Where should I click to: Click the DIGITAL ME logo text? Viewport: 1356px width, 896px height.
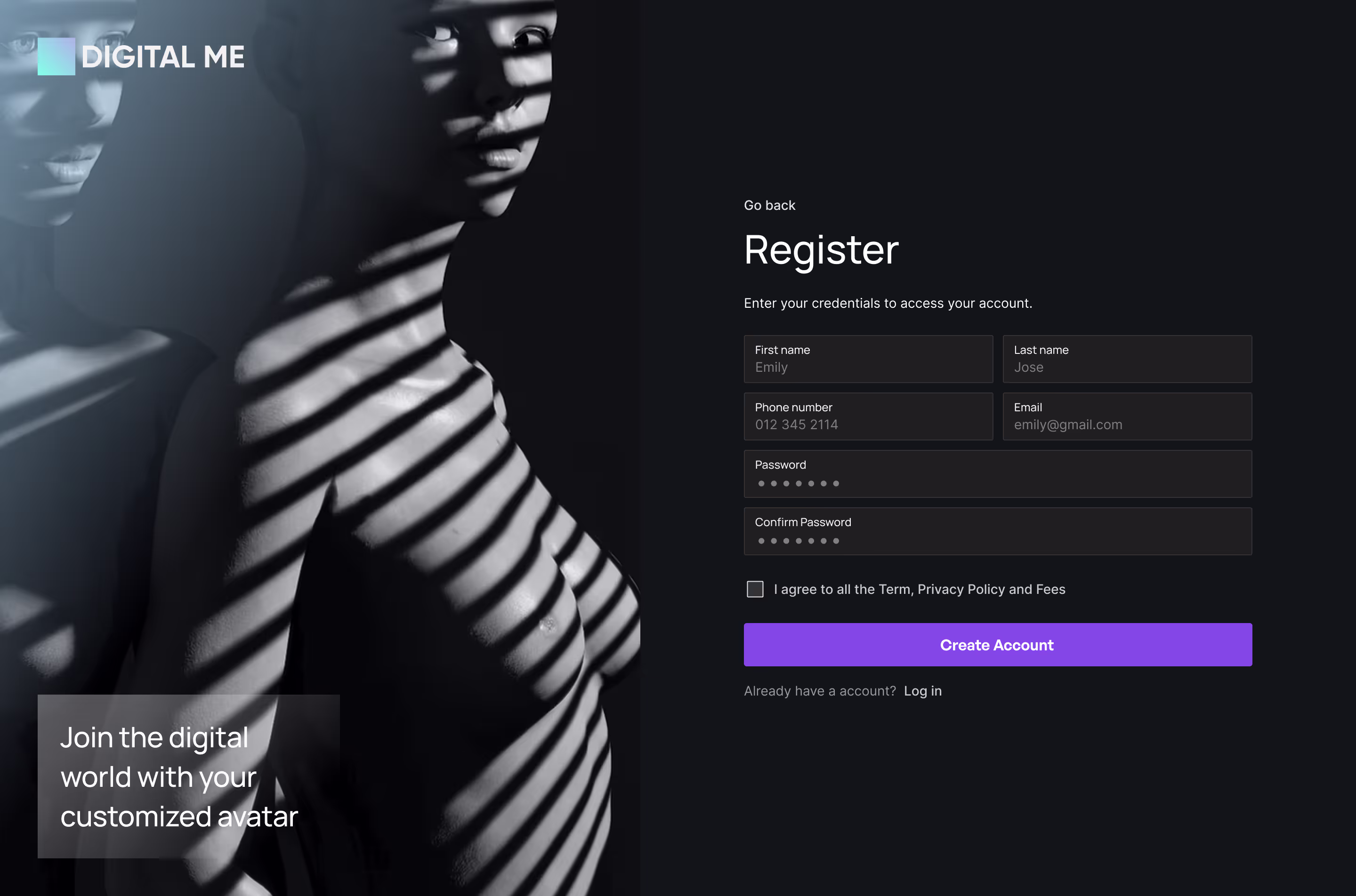click(163, 57)
